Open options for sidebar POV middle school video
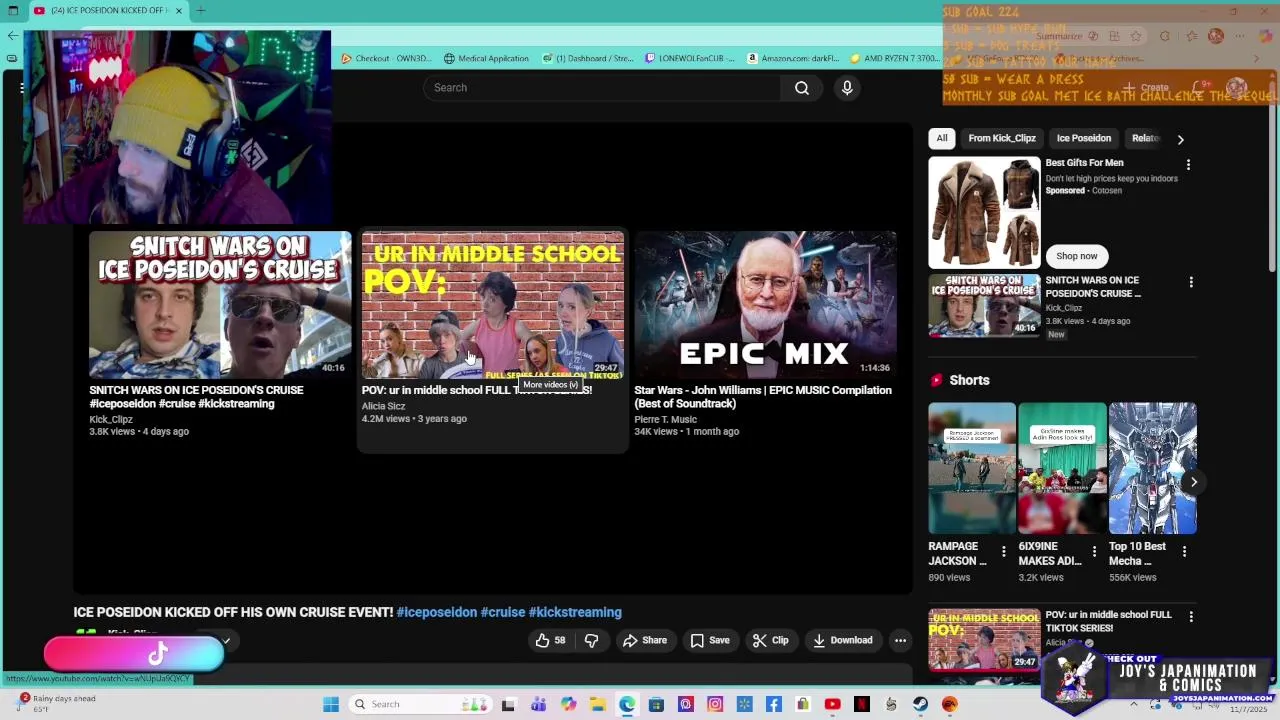The image size is (1280, 720). pyautogui.click(x=1190, y=617)
